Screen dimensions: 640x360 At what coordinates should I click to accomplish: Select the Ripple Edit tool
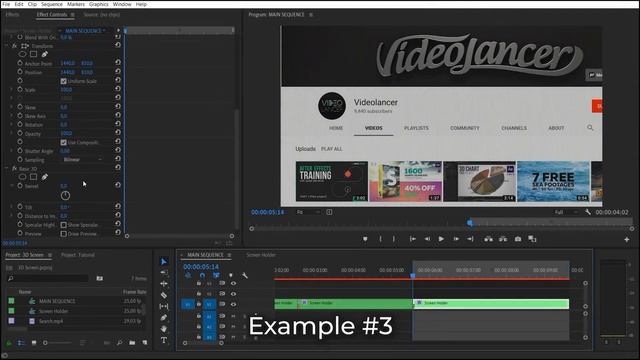pos(164,283)
